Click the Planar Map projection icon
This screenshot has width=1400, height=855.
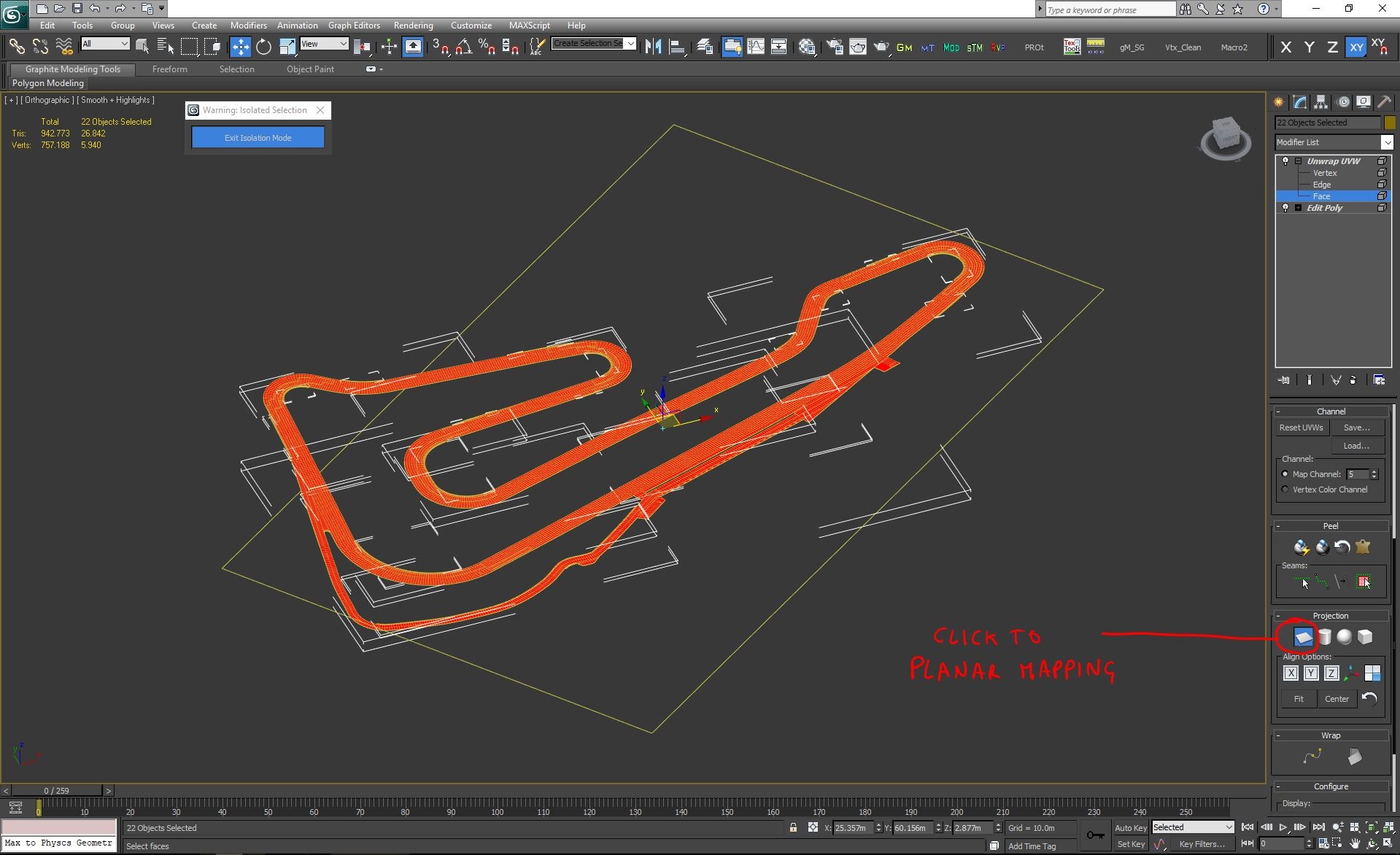(1303, 637)
